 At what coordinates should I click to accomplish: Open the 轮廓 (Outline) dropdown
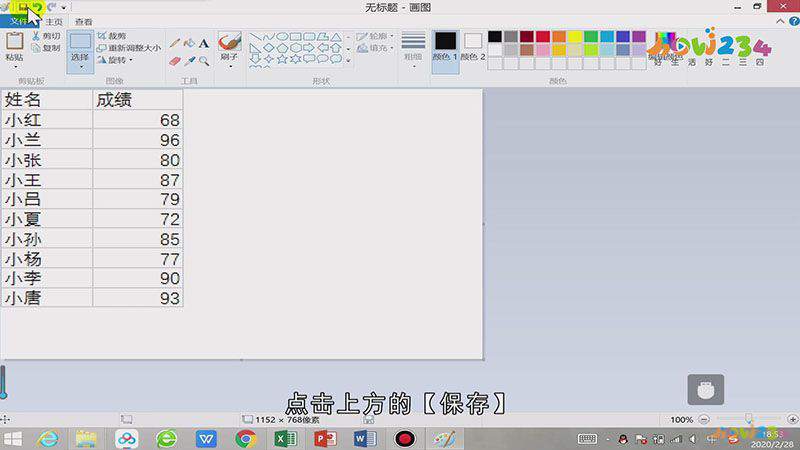click(x=375, y=36)
